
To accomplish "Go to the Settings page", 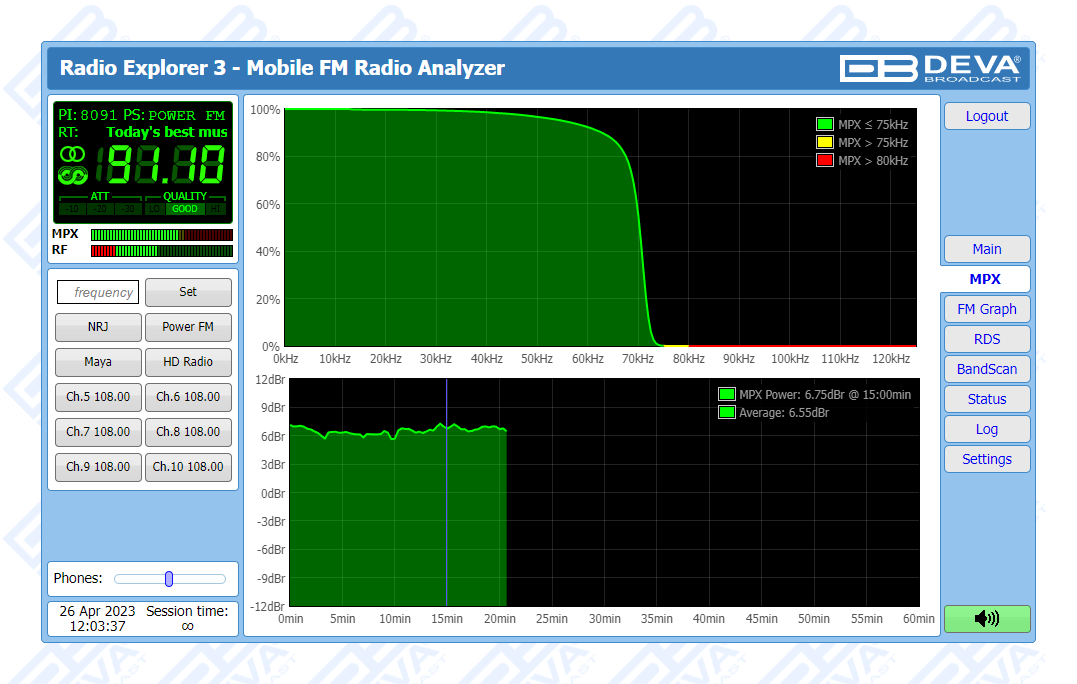I will point(986,459).
